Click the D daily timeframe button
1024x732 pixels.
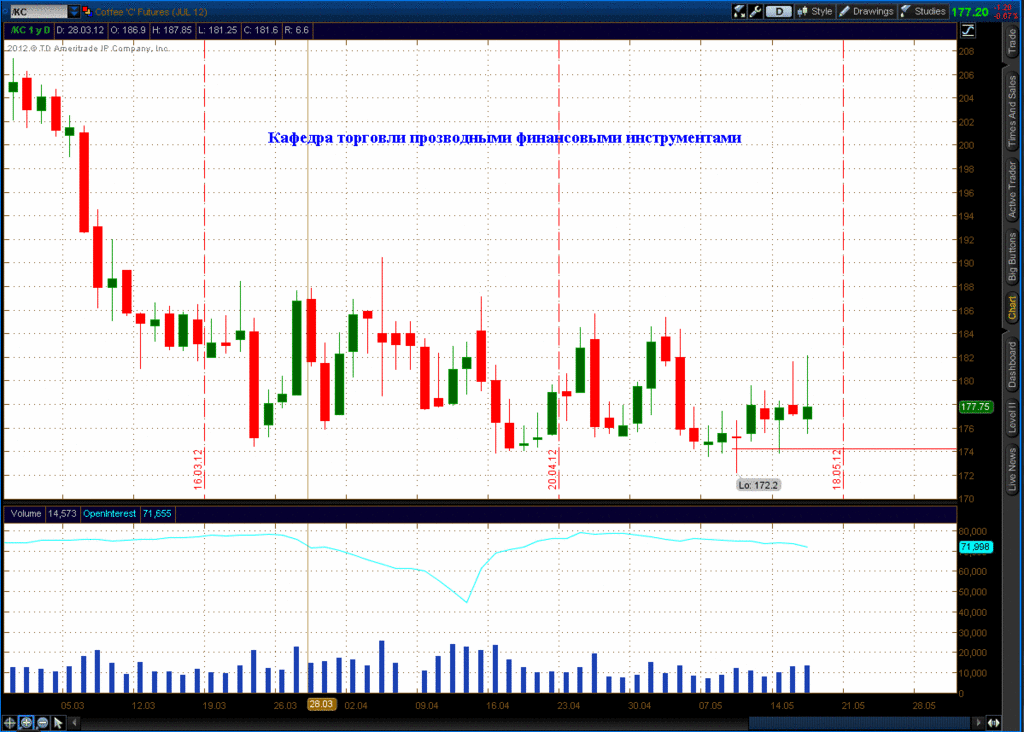778,11
